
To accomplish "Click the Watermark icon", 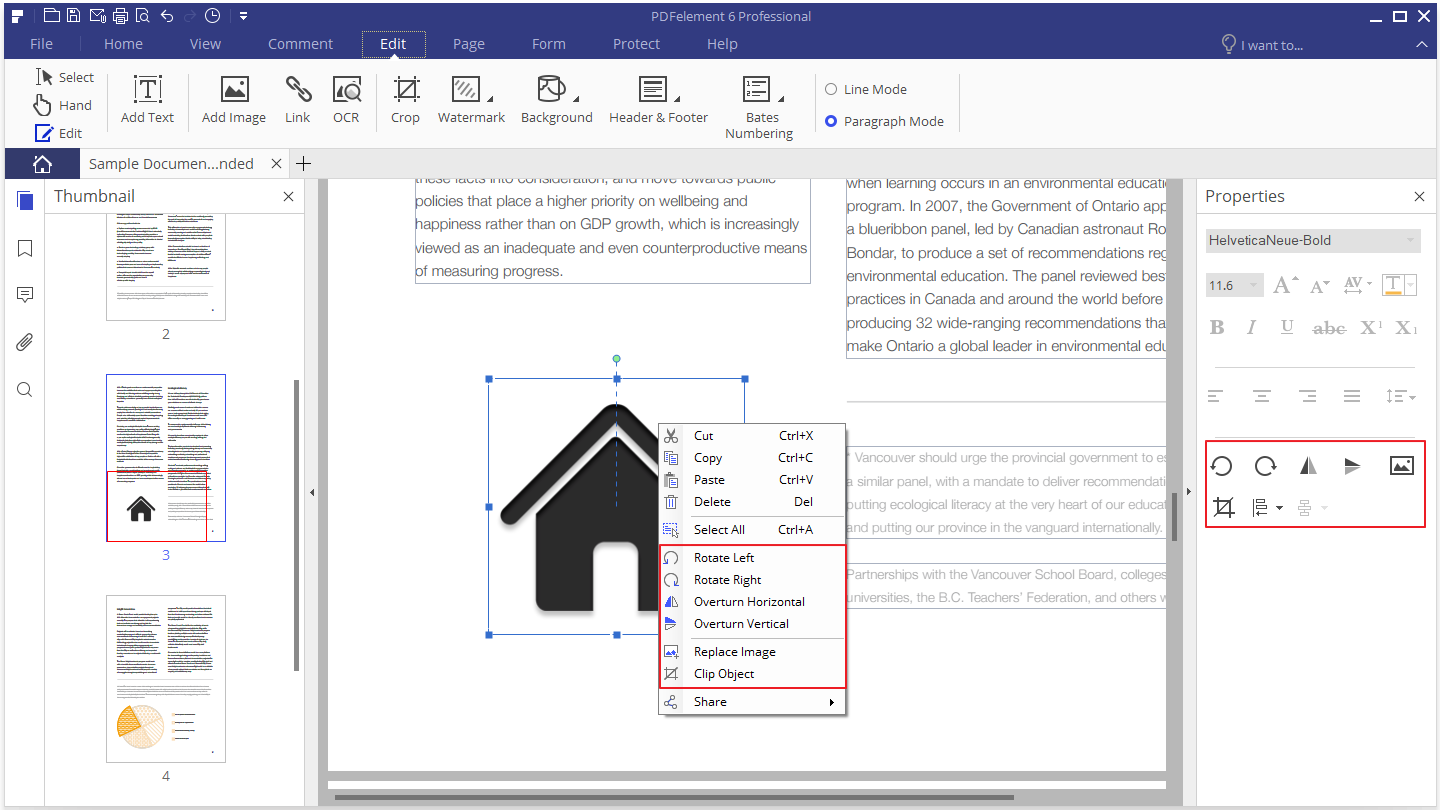I will 466,90.
